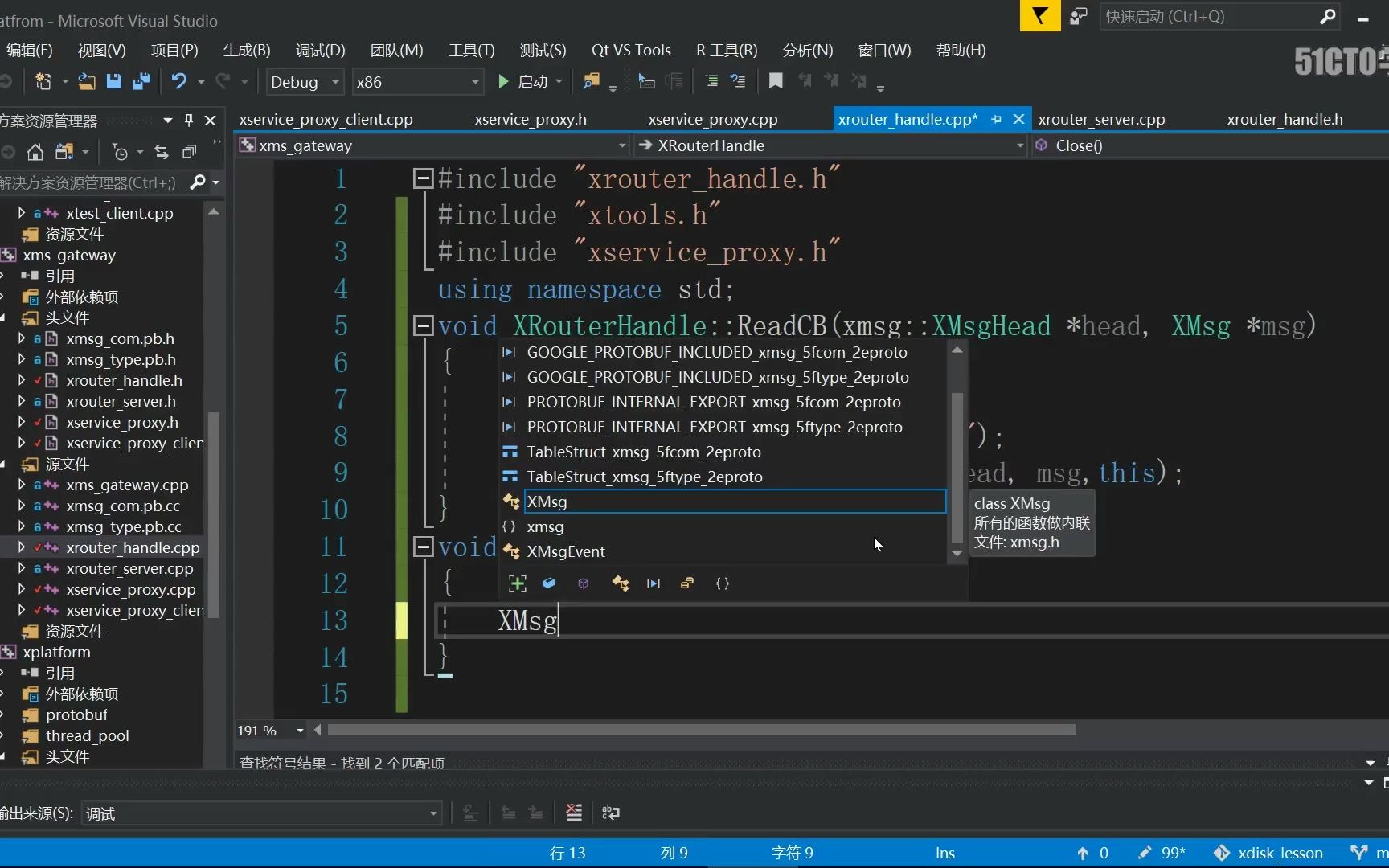Click the quick launch search magnifier
The height and width of the screenshot is (868, 1389).
(x=1328, y=16)
